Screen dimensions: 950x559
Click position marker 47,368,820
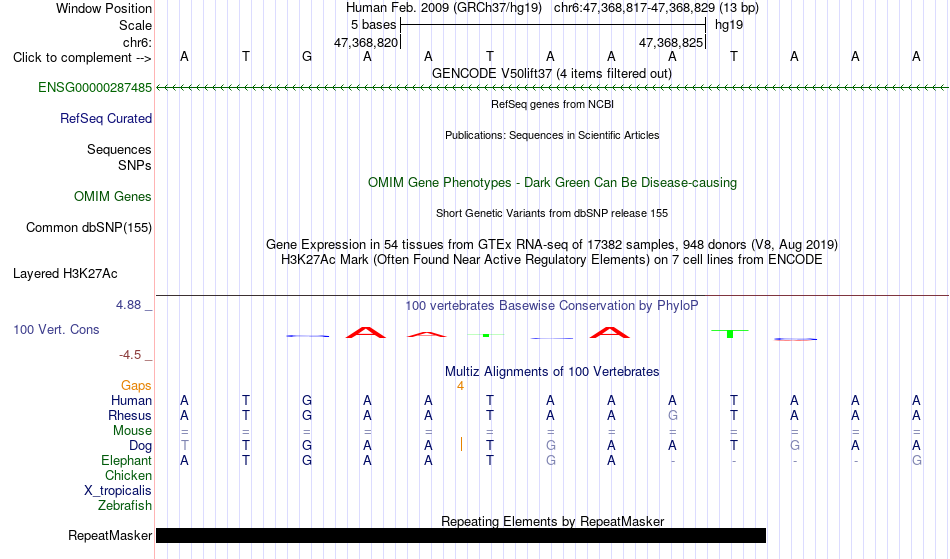[366, 42]
